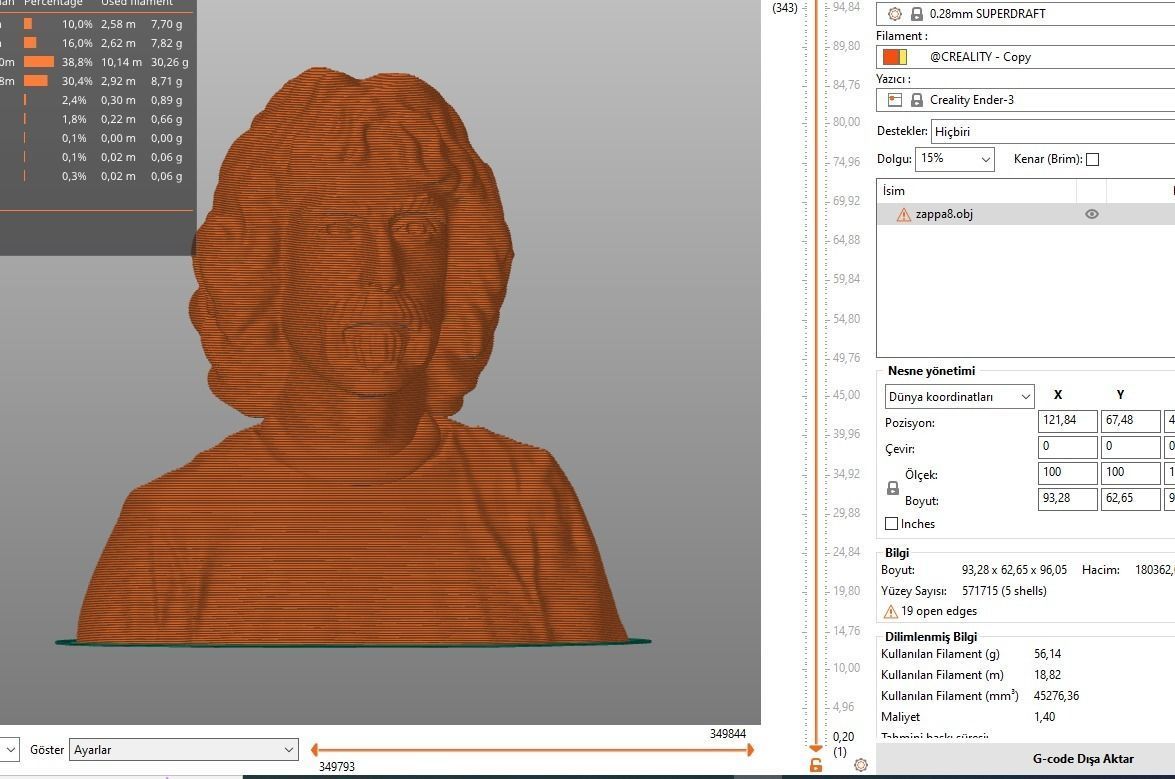Click the Boyut 93,28 x 62,65 x 96,05 text
Screen dimensions: 1175x779
tap(1014, 570)
